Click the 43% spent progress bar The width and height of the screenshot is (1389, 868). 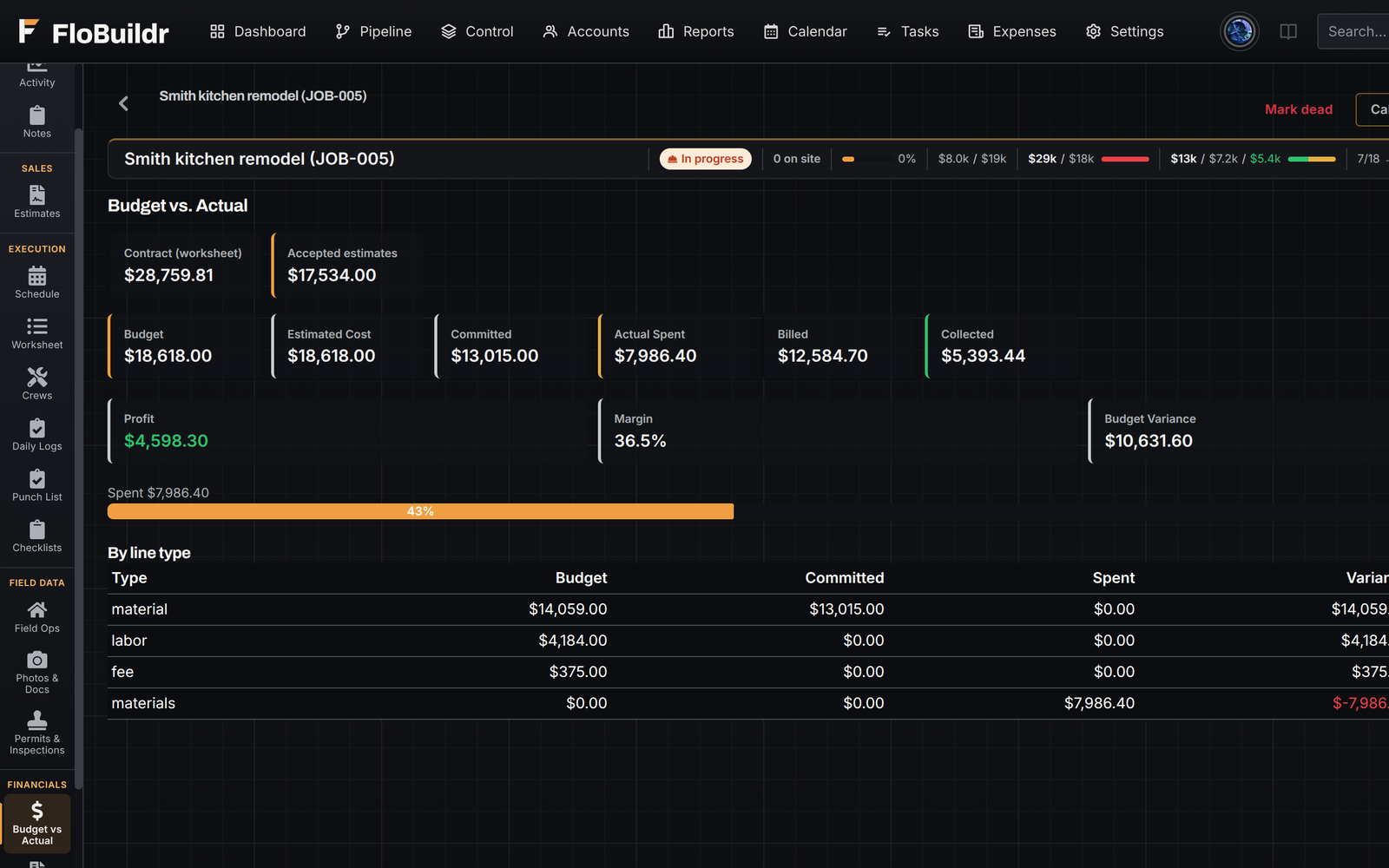tap(420, 511)
